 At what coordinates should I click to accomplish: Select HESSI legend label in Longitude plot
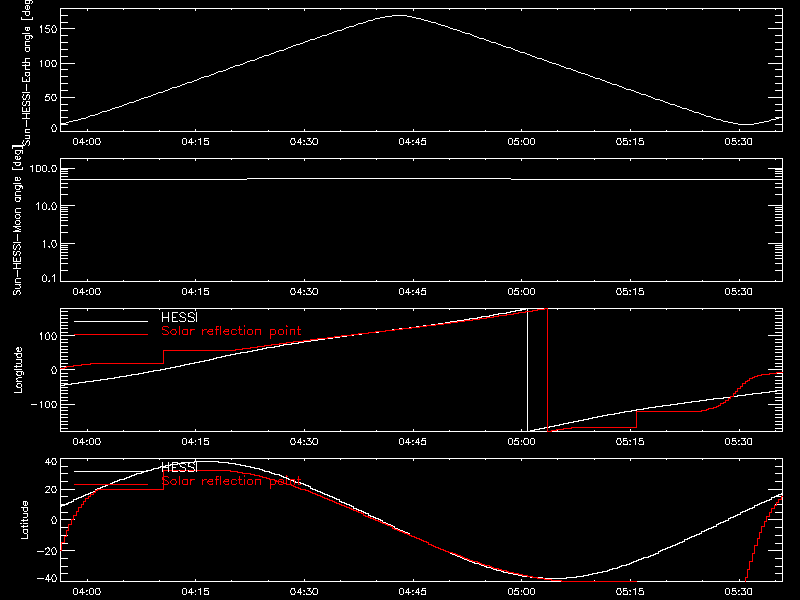179,317
